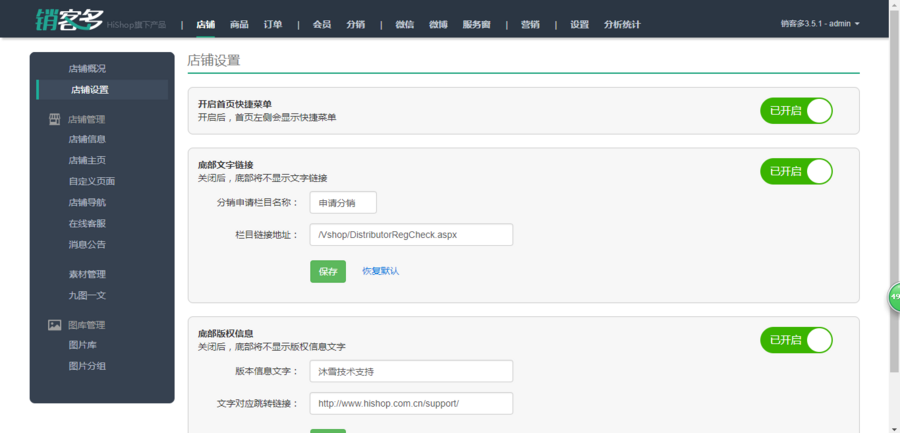Open the 设置 top menu
Image resolution: width=900 pixels, height=433 pixels.
point(580,25)
